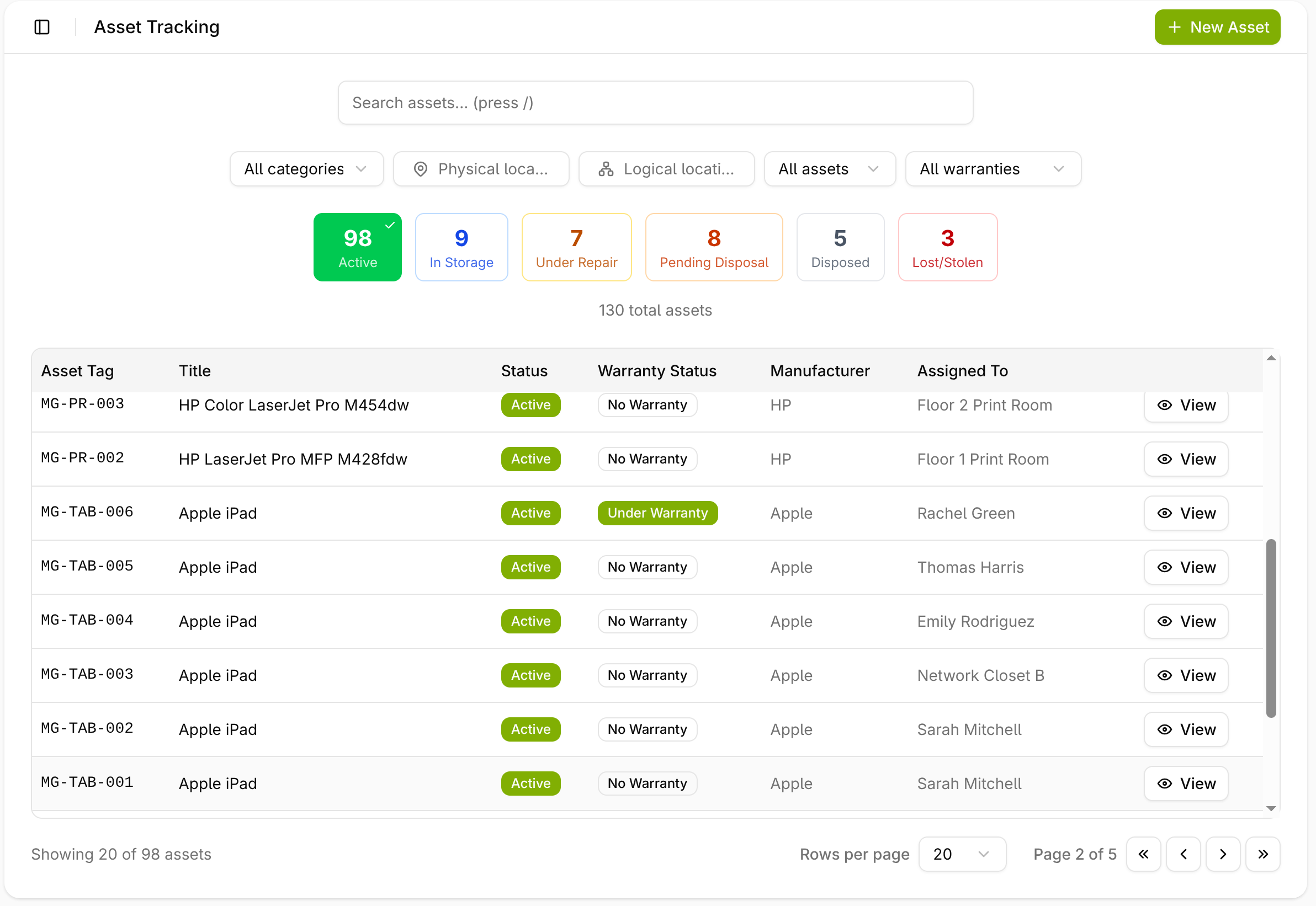
Task: Go to next page with right chevron
Action: 1222,854
